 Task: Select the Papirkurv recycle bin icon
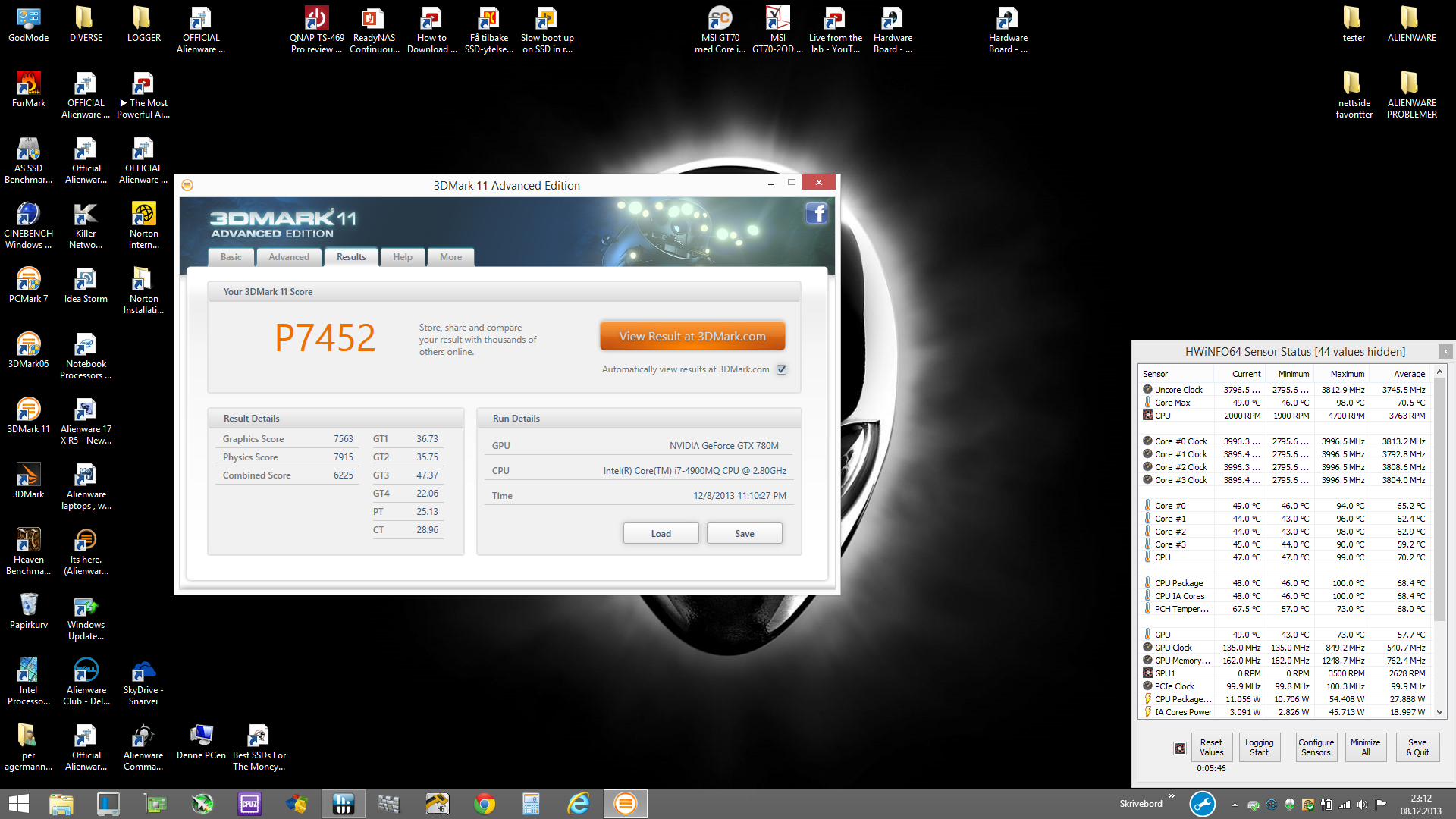(x=29, y=610)
